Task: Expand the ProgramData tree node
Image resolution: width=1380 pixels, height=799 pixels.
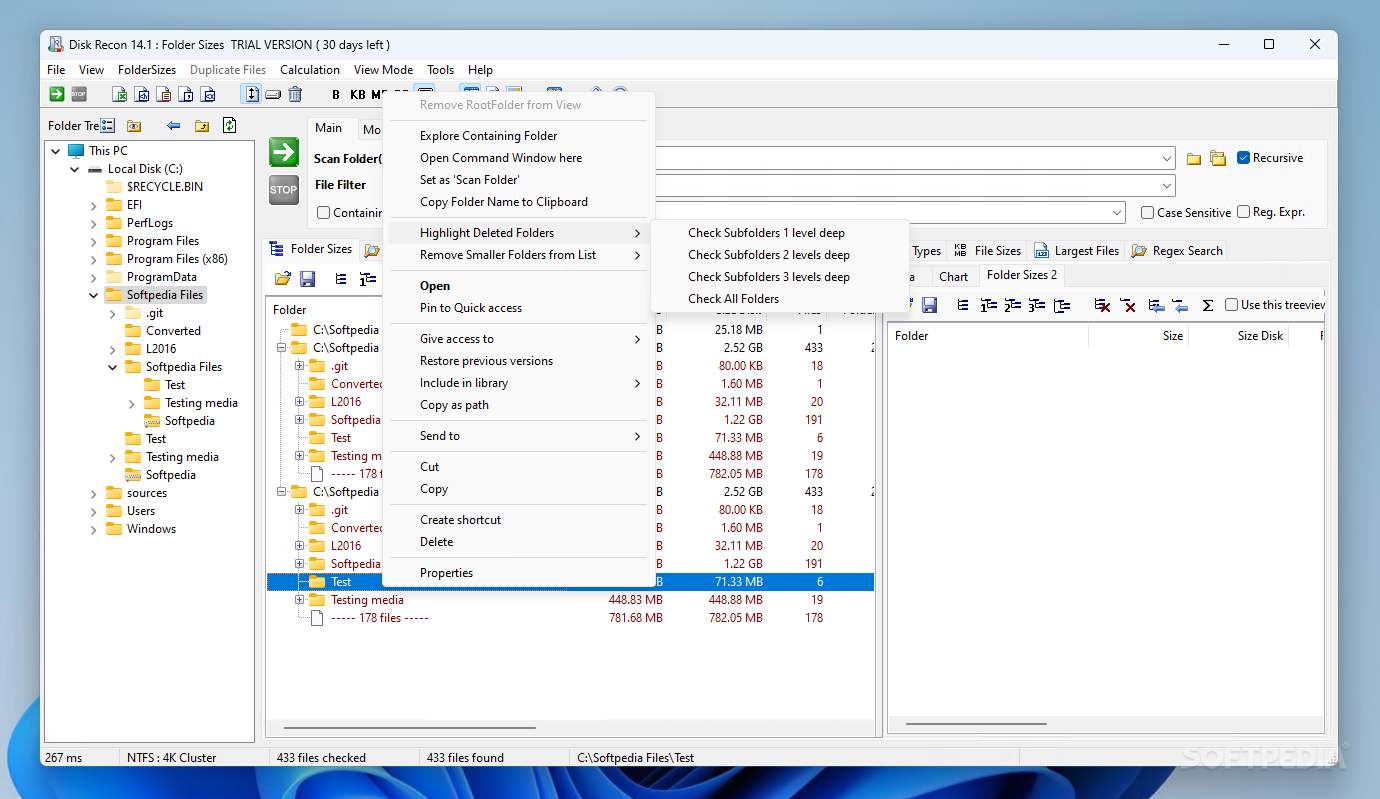Action: (x=94, y=277)
